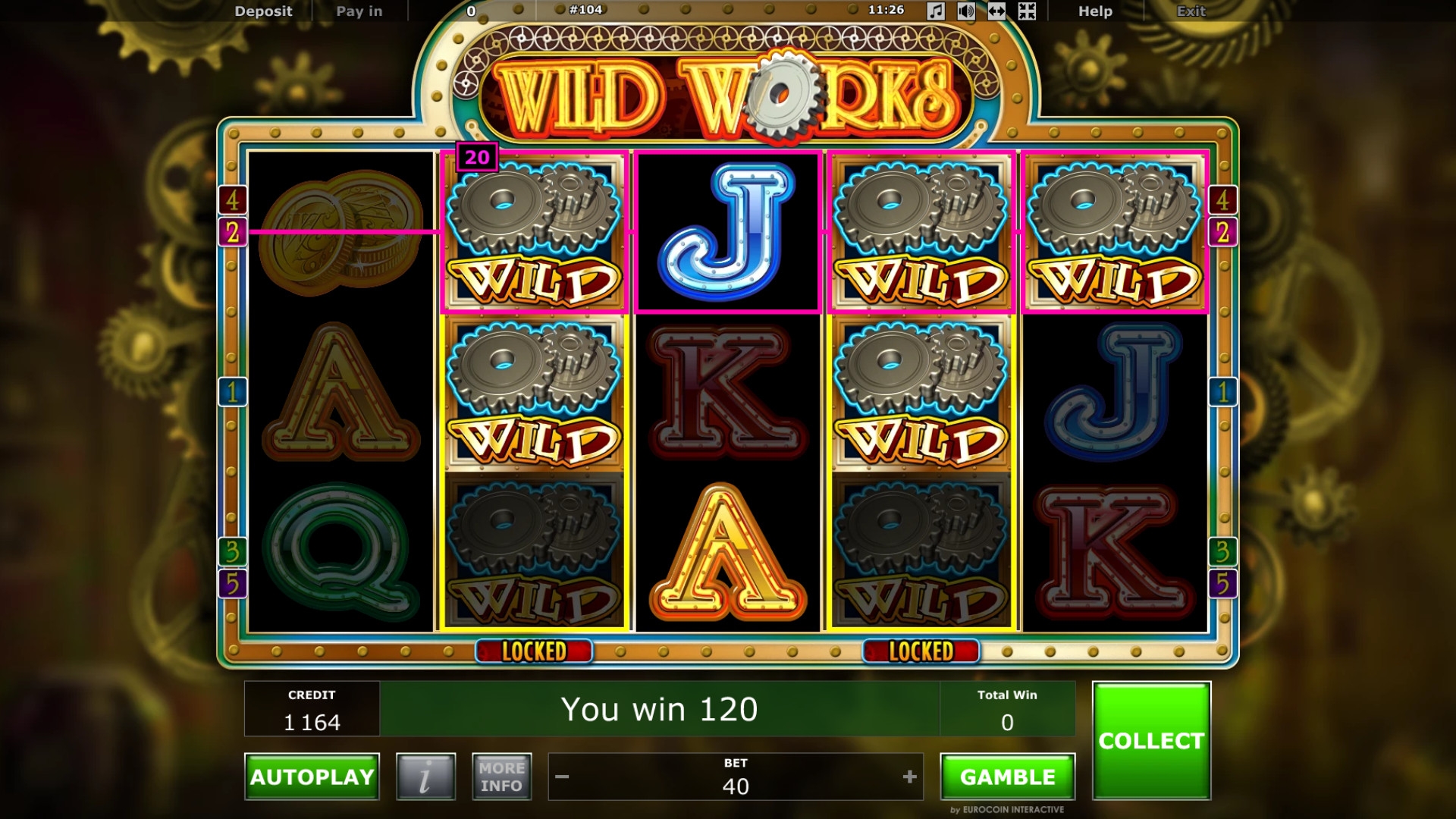Screen dimensions: 1456x819
Task: Open the Help menu
Action: coord(1095,11)
